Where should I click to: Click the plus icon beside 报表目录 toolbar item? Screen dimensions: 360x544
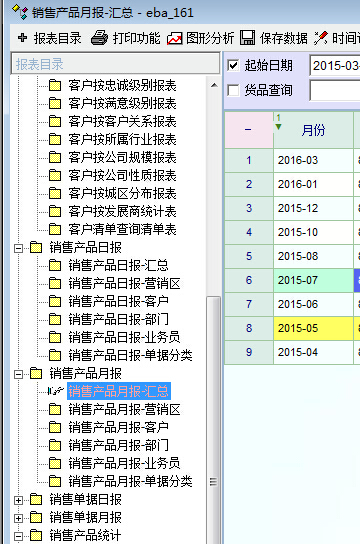tap(23, 37)
